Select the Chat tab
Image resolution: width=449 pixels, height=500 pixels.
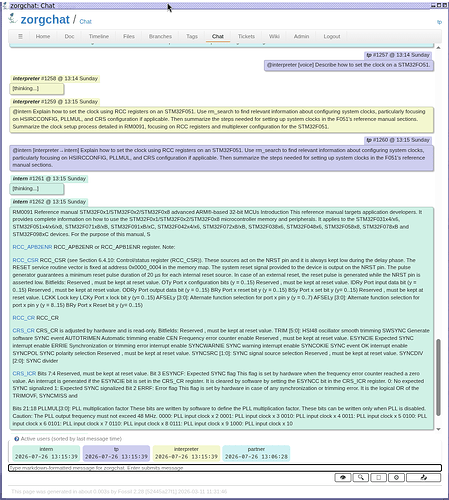(x=218, y=36)
